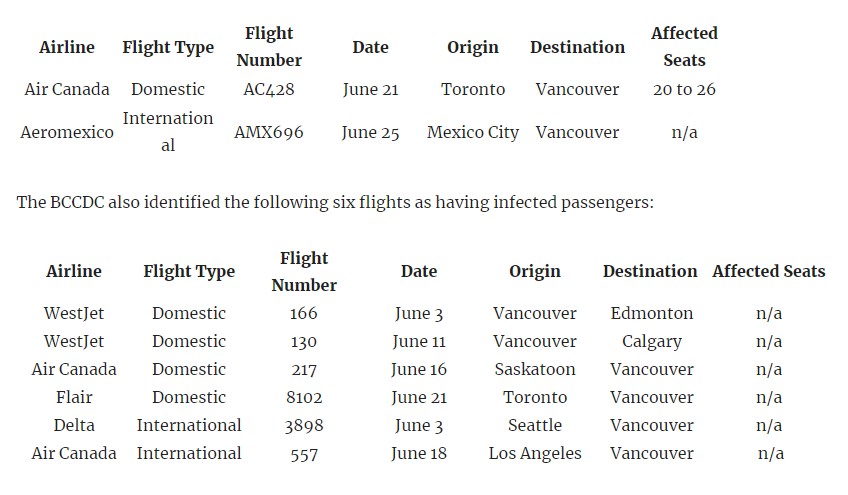Screen dimensions: 848x495
Task: Click the Affected Seats header in second table
Action: pos(768,271)
